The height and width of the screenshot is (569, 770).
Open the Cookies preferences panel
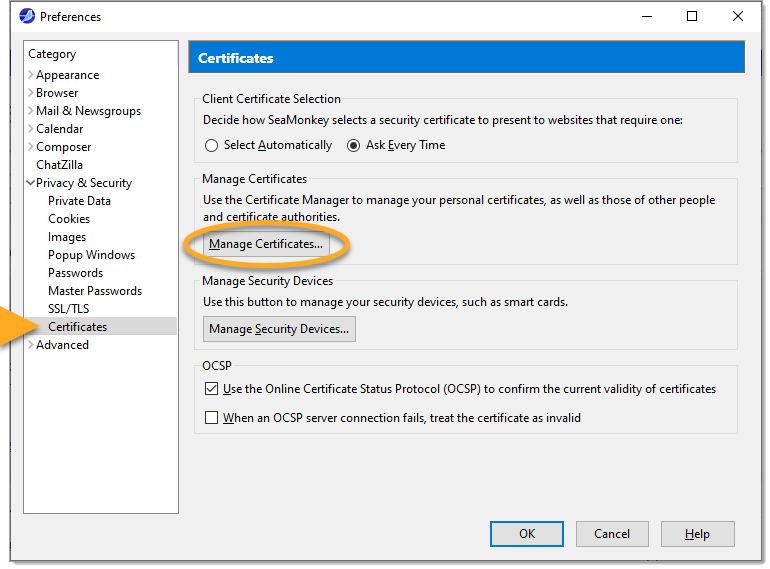pos(69,219)
